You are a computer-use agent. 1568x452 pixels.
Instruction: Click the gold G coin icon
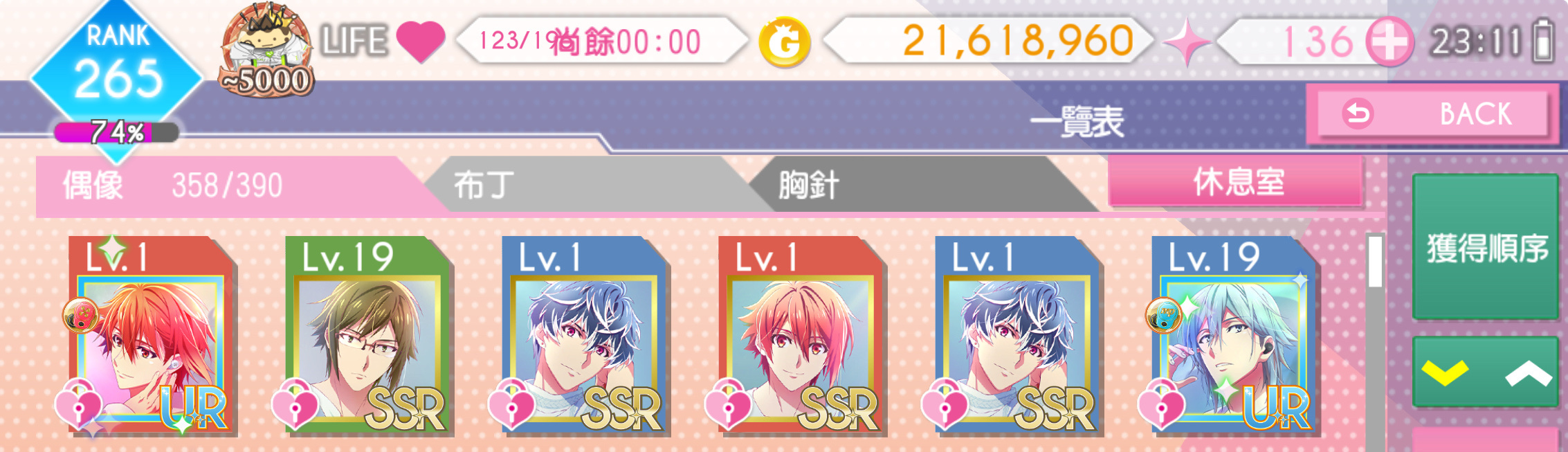[x=785, y=43]
